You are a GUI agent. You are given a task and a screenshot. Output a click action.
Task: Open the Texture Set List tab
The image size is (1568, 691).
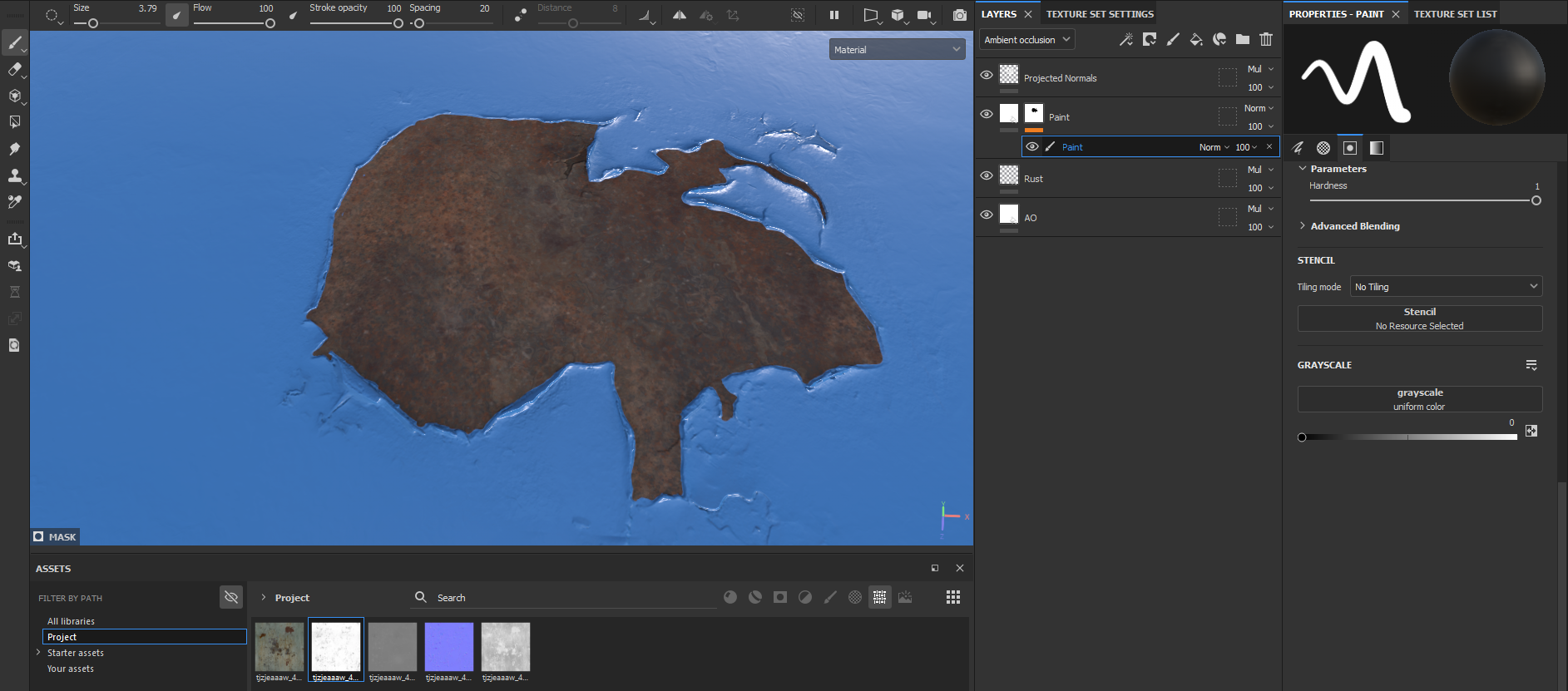point(1455,14)
